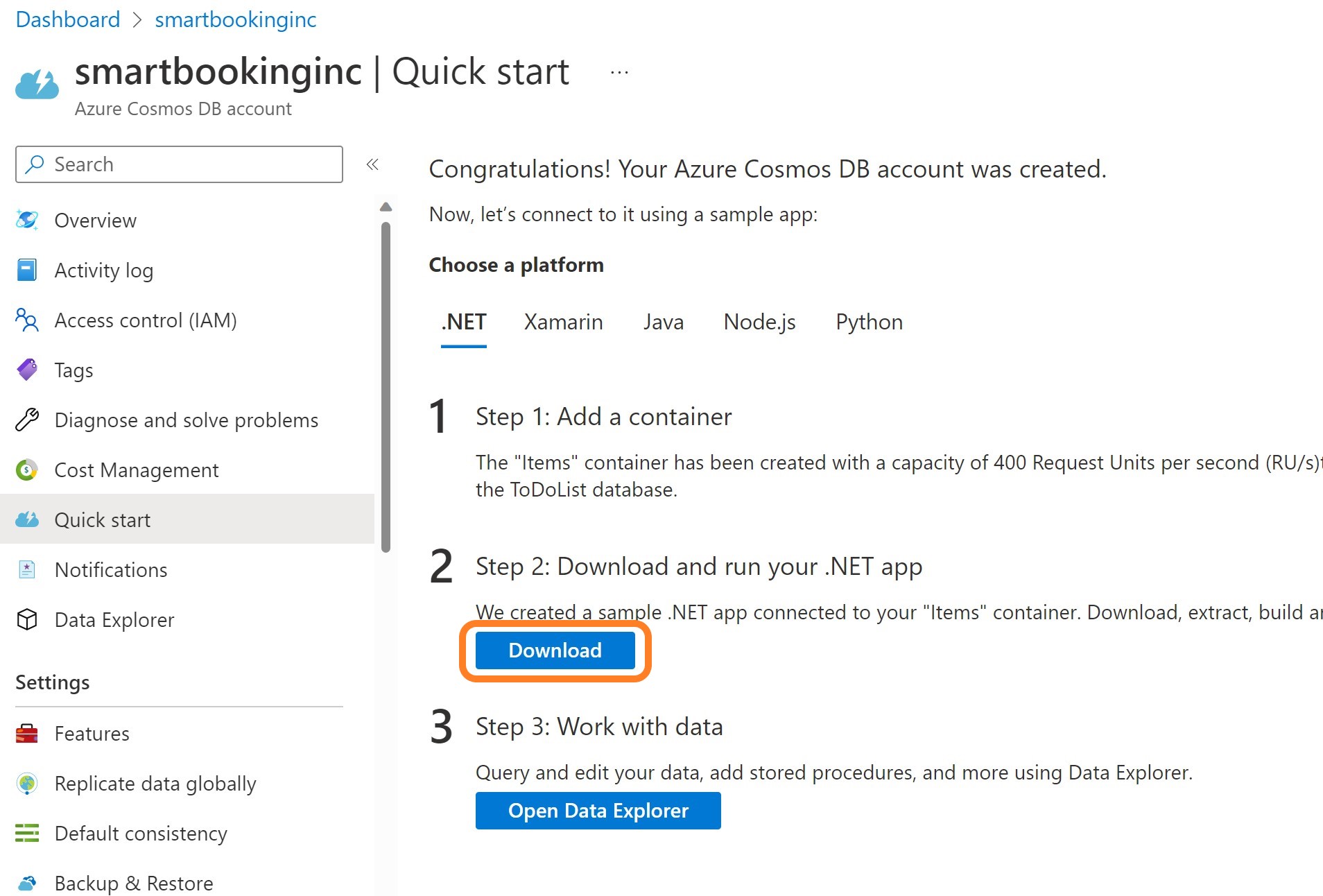Click the Replicate data globally globe icon
Screen dimensions: 1323x896
click(27, 784)
